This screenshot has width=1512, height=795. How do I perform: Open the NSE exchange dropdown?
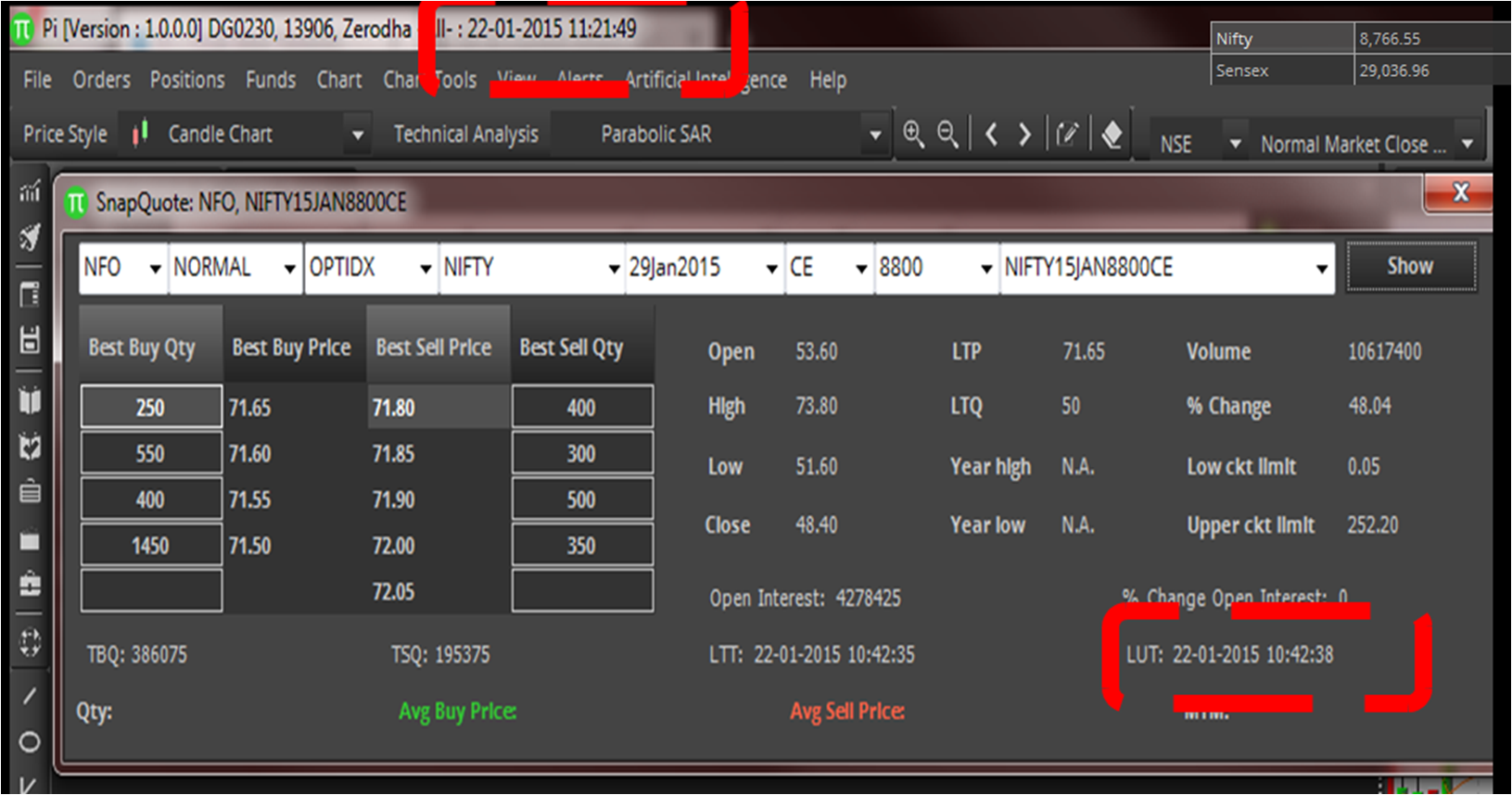[x=1234, y=145]
